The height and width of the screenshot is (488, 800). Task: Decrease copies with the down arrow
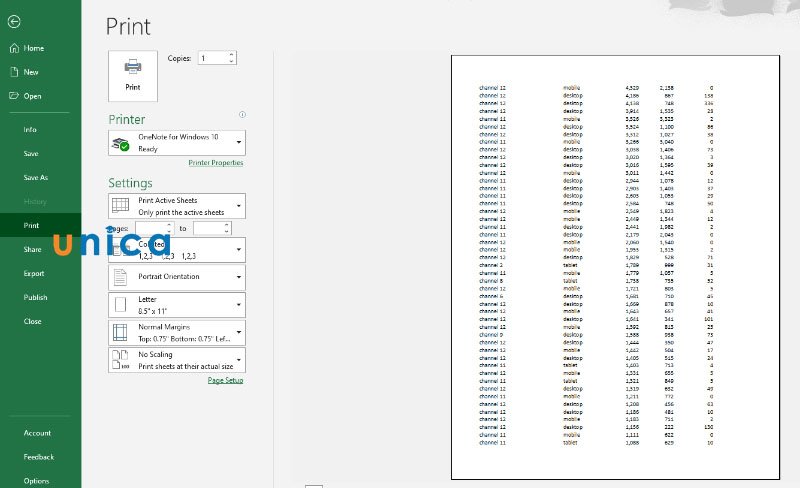pyautogui.click(x=232, y=61)
